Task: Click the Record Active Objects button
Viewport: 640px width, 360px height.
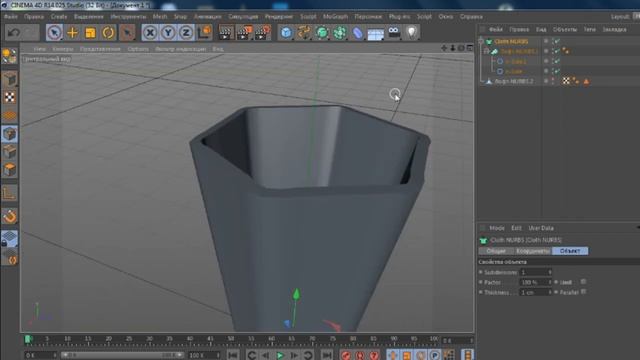Action: 346,356
